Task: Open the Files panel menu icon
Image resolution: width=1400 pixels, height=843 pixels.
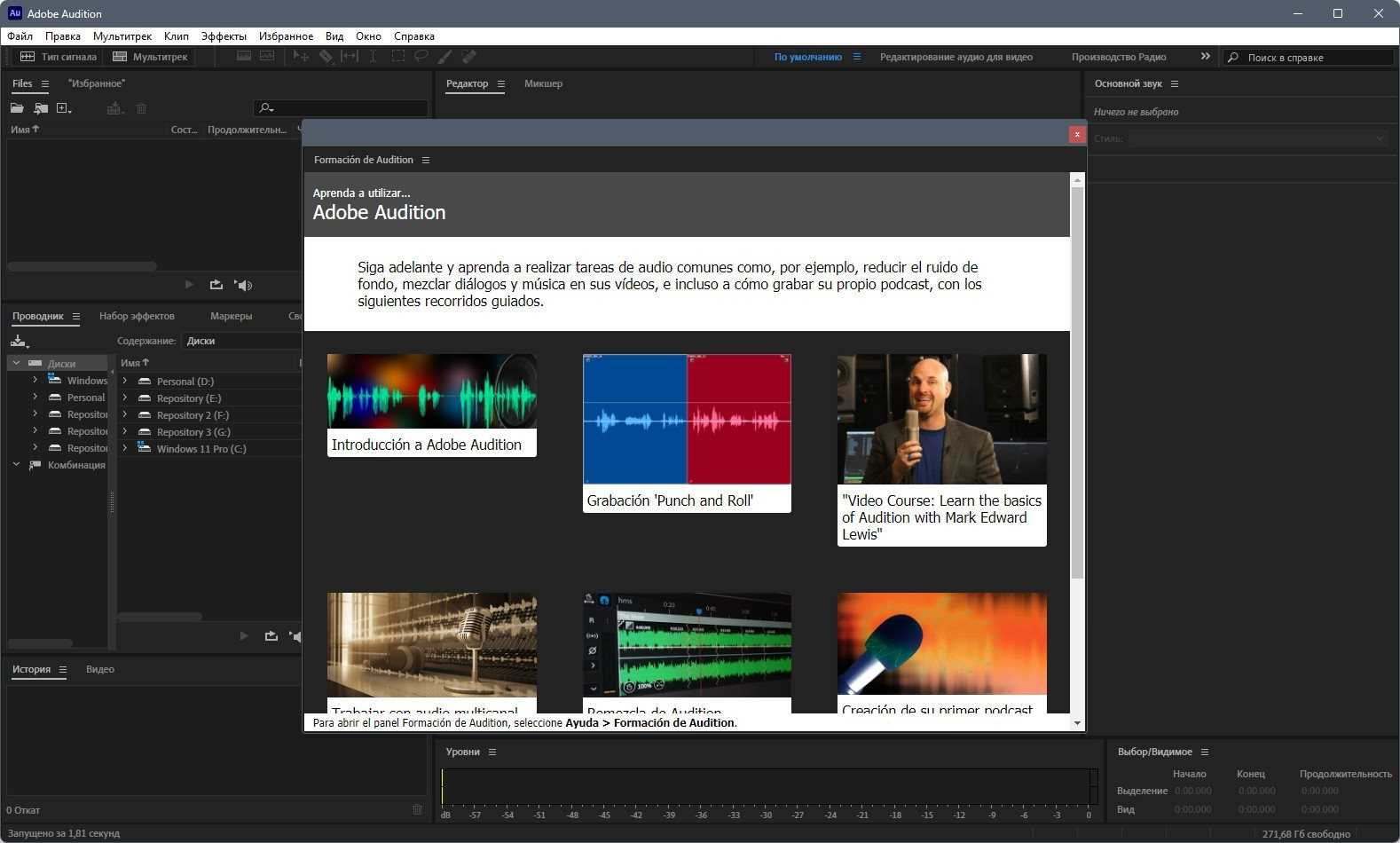Action: coord(44,84)
